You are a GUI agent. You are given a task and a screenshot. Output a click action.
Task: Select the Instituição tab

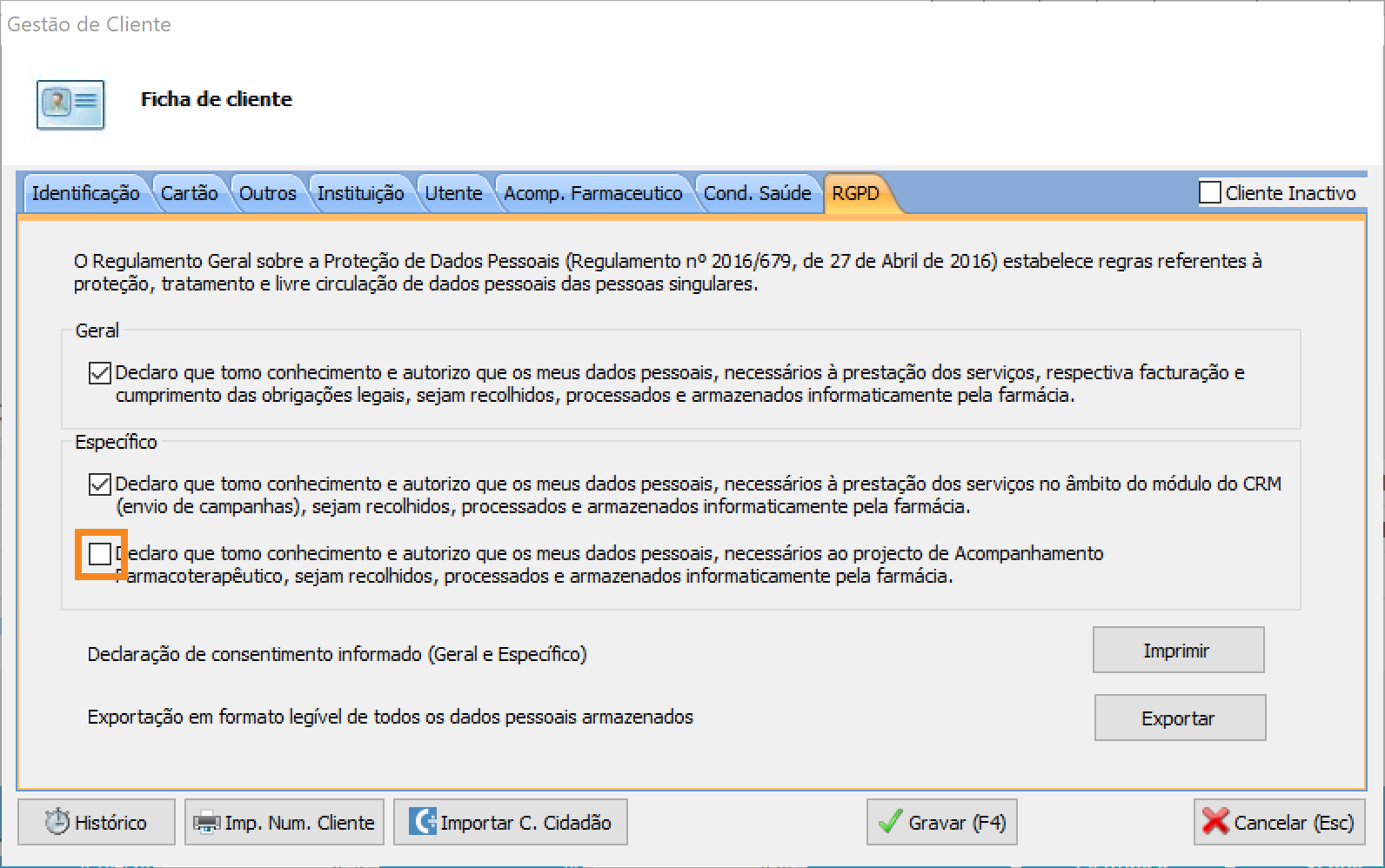coord(360,193)
